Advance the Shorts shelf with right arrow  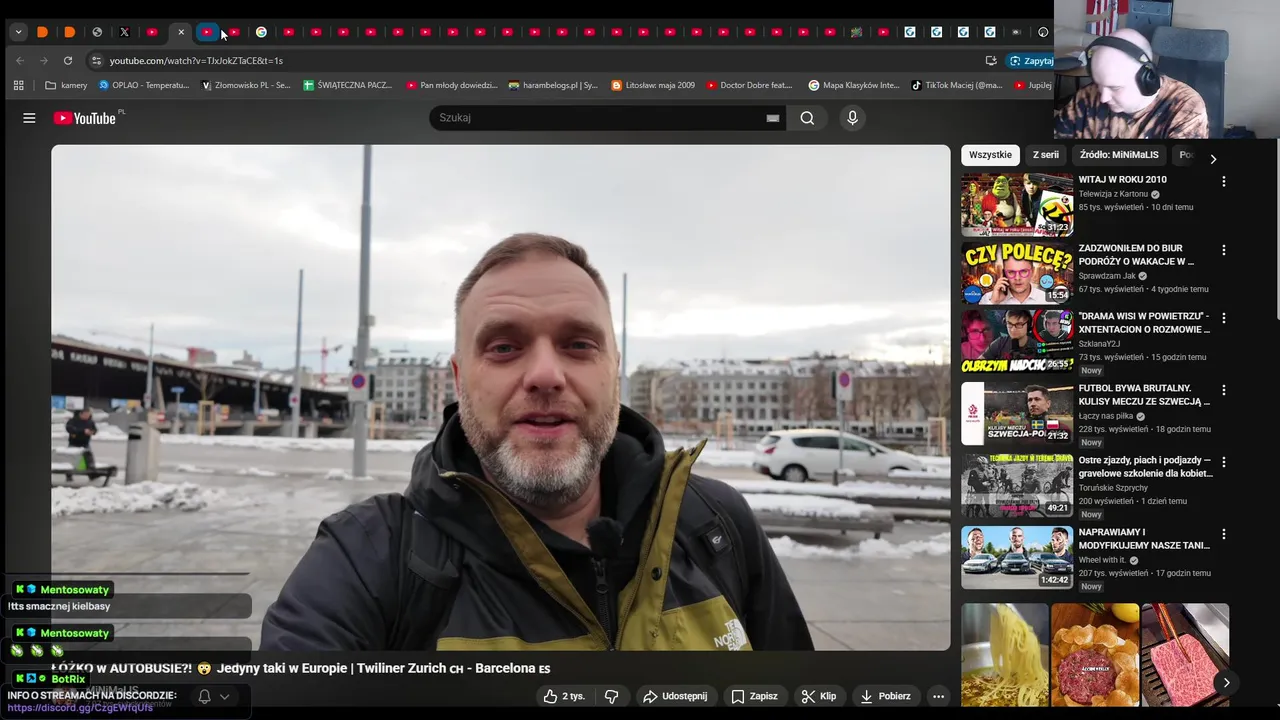(x=1226, y=682)
